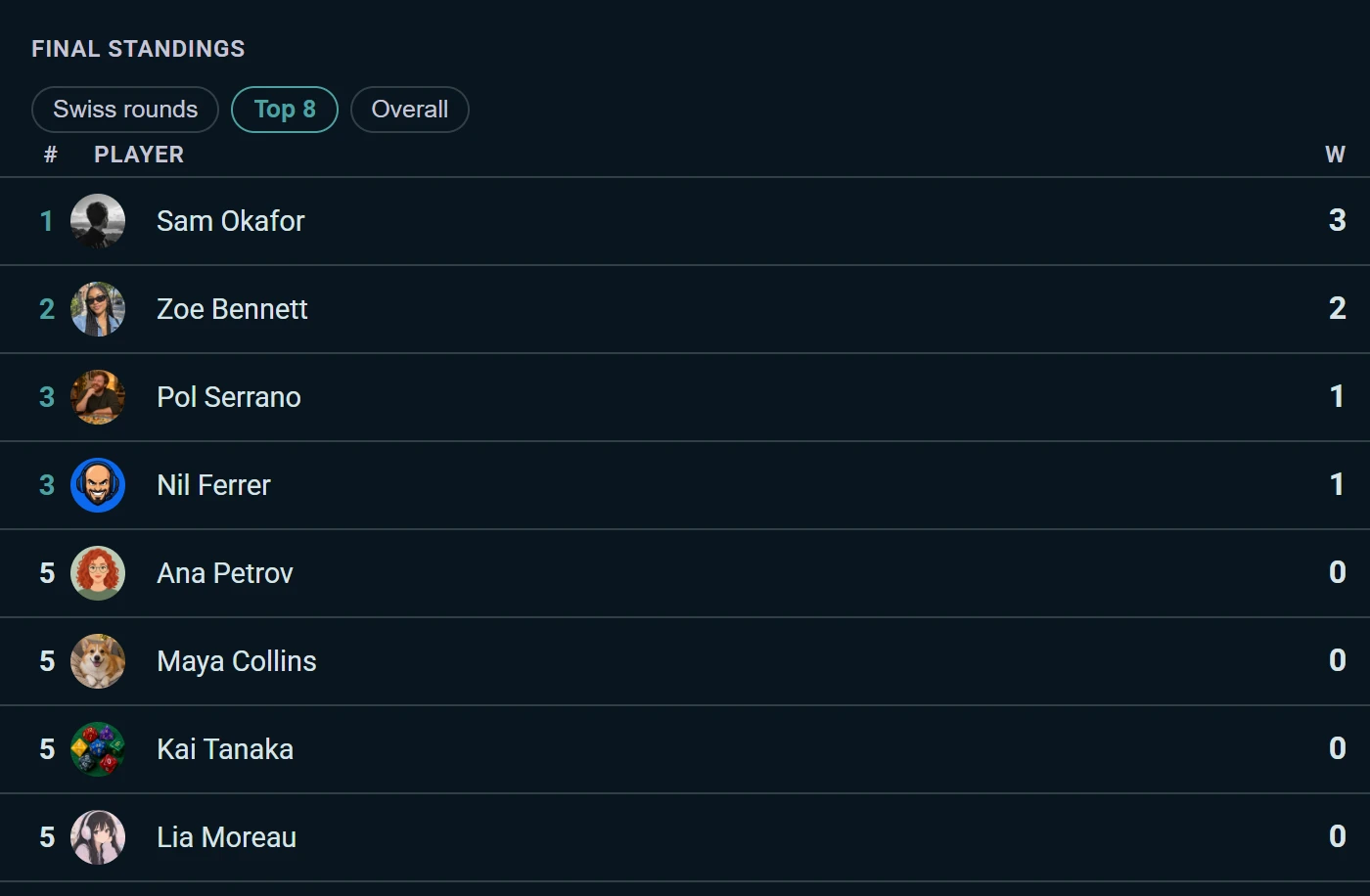This screenshot has height=896, width=1370.
Task: Sort by the PLAYER column header
Action: [139, 155]
